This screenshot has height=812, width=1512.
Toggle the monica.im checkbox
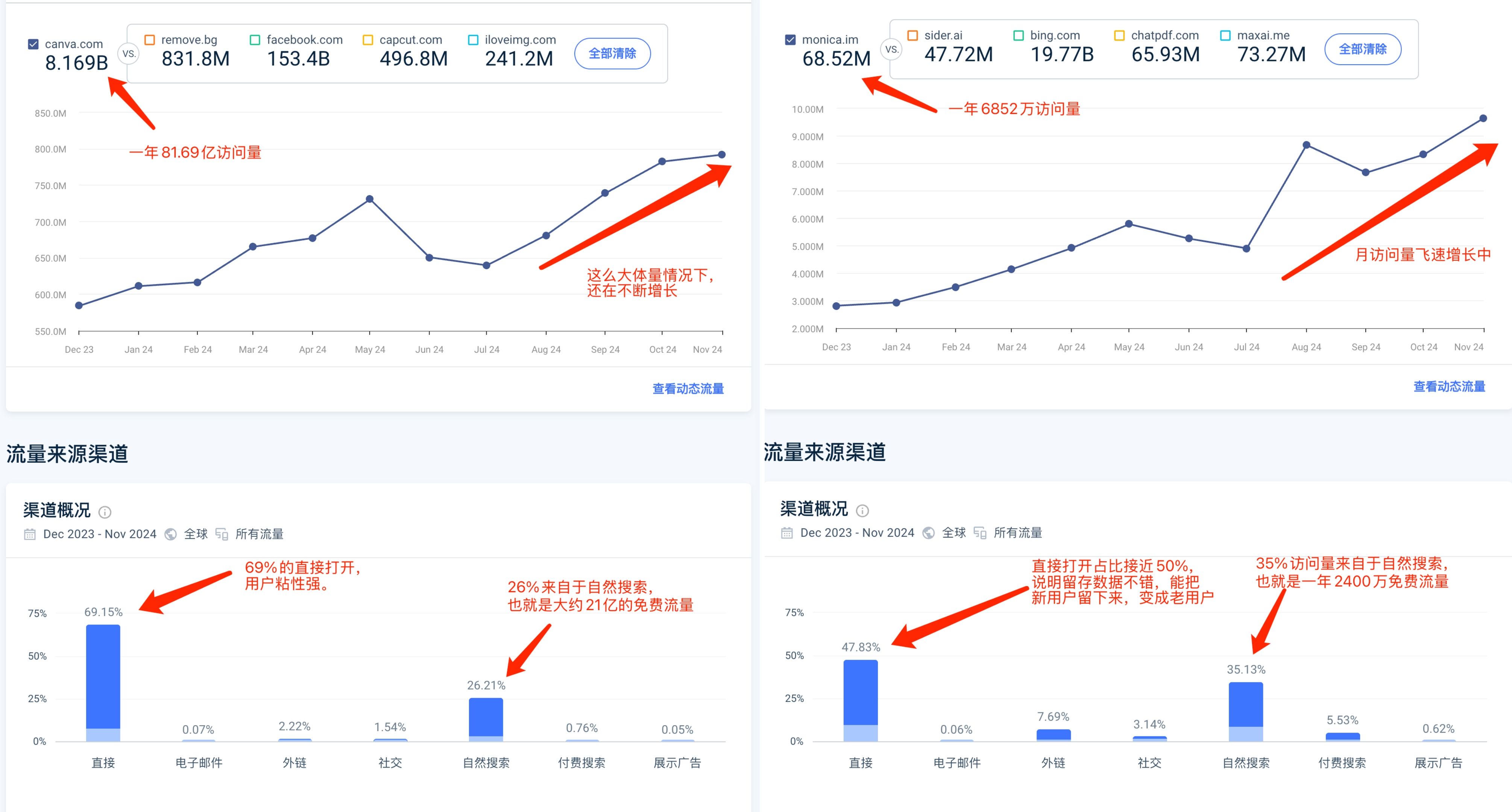(x=791, y=40)
